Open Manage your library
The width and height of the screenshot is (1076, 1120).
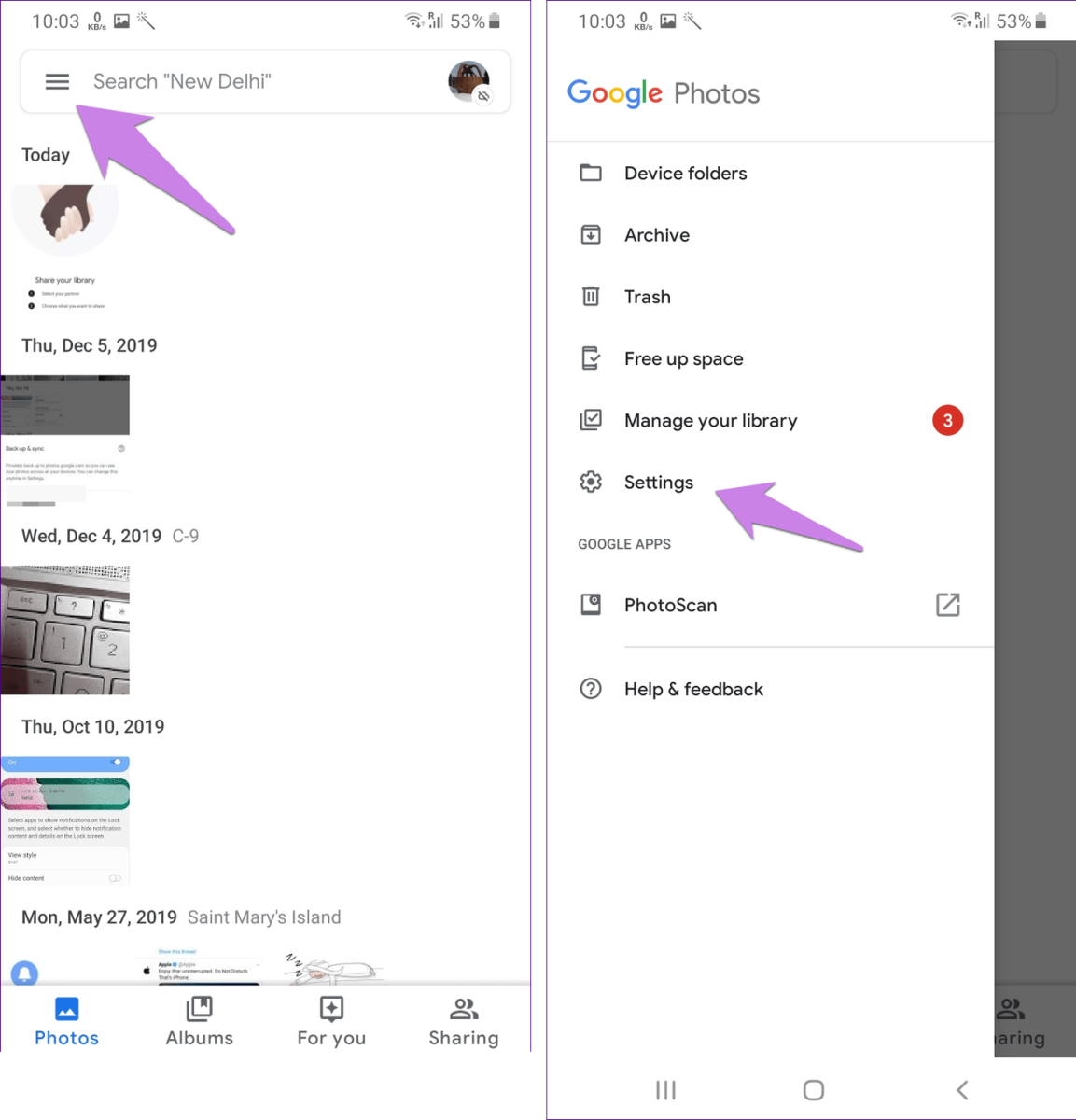tap(771, 420)
